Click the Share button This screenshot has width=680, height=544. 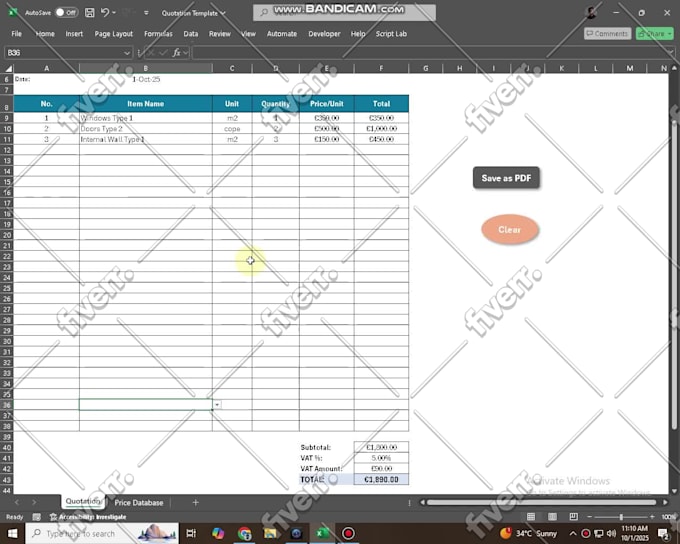[654, 33]
